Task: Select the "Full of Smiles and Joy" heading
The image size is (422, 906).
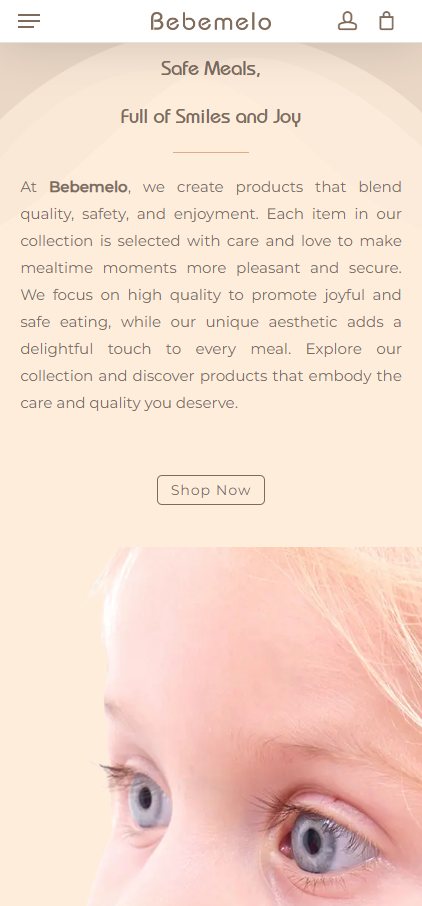Action: point(211,117)
